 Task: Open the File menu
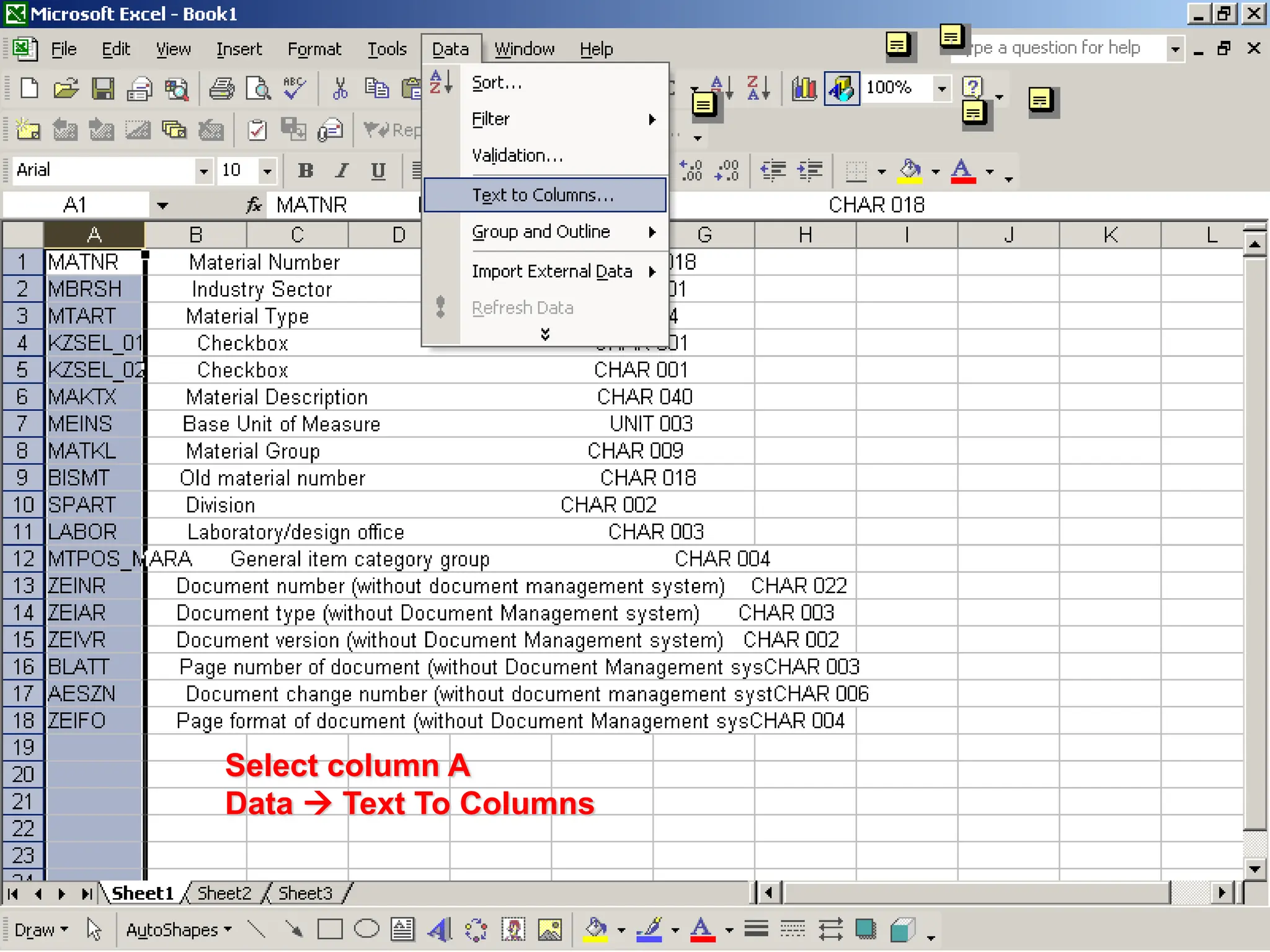[x=63, y=49]
